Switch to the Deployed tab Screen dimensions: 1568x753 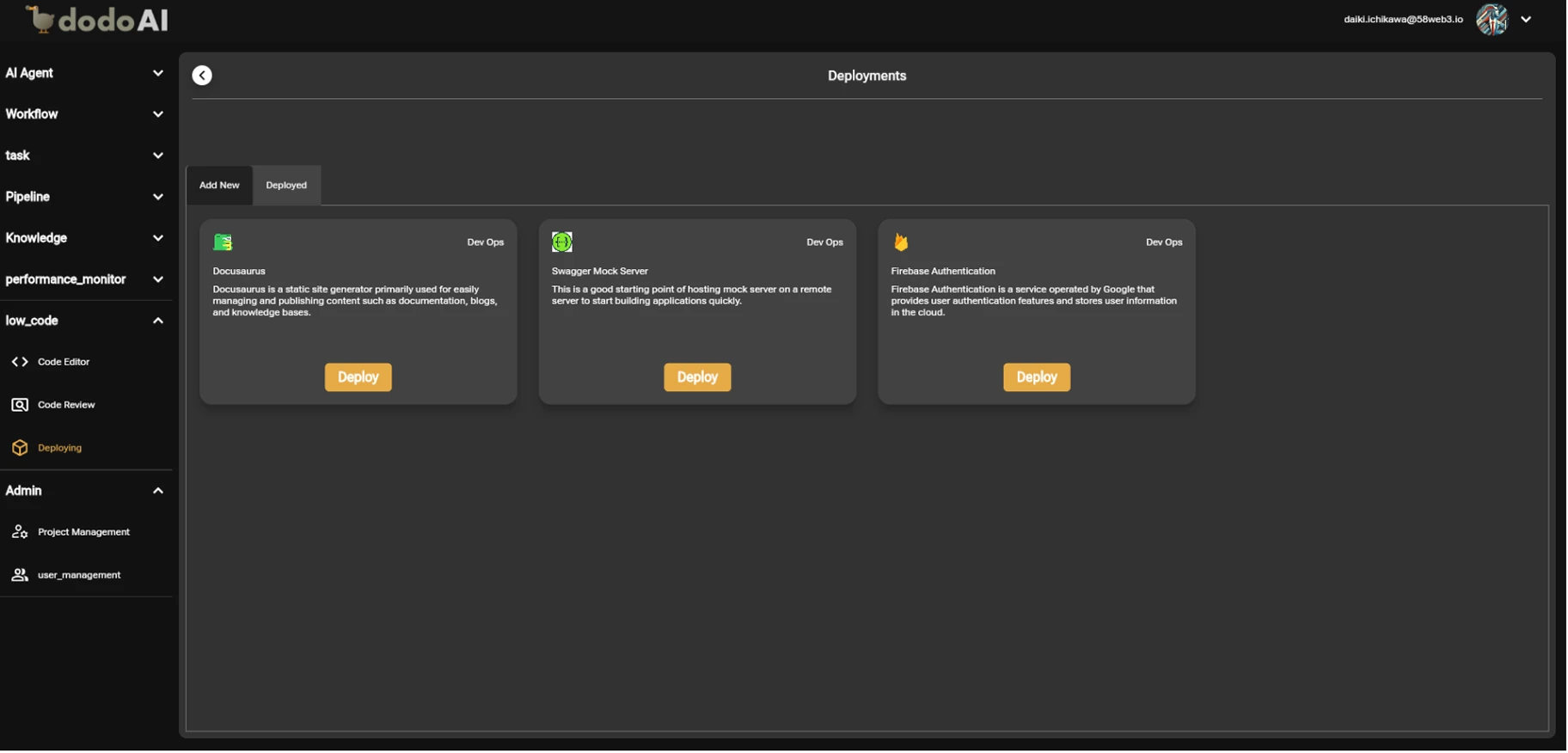pos(286,185)
